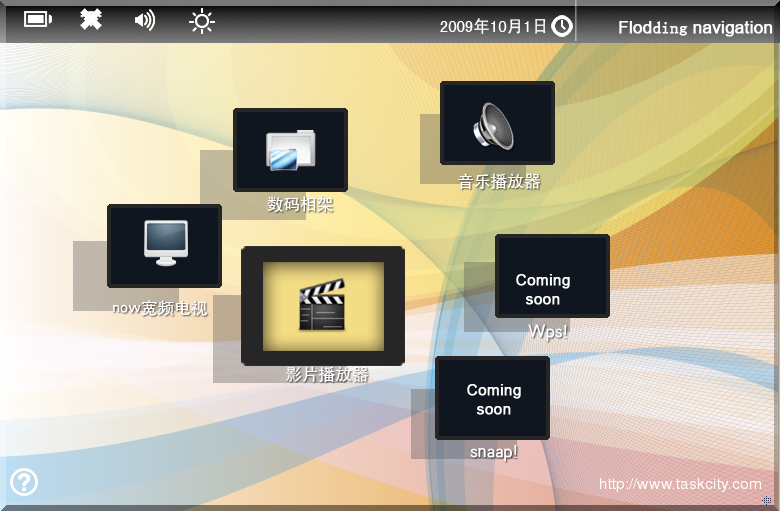Click the 2009年10月1日 date display

click(493, 26)
